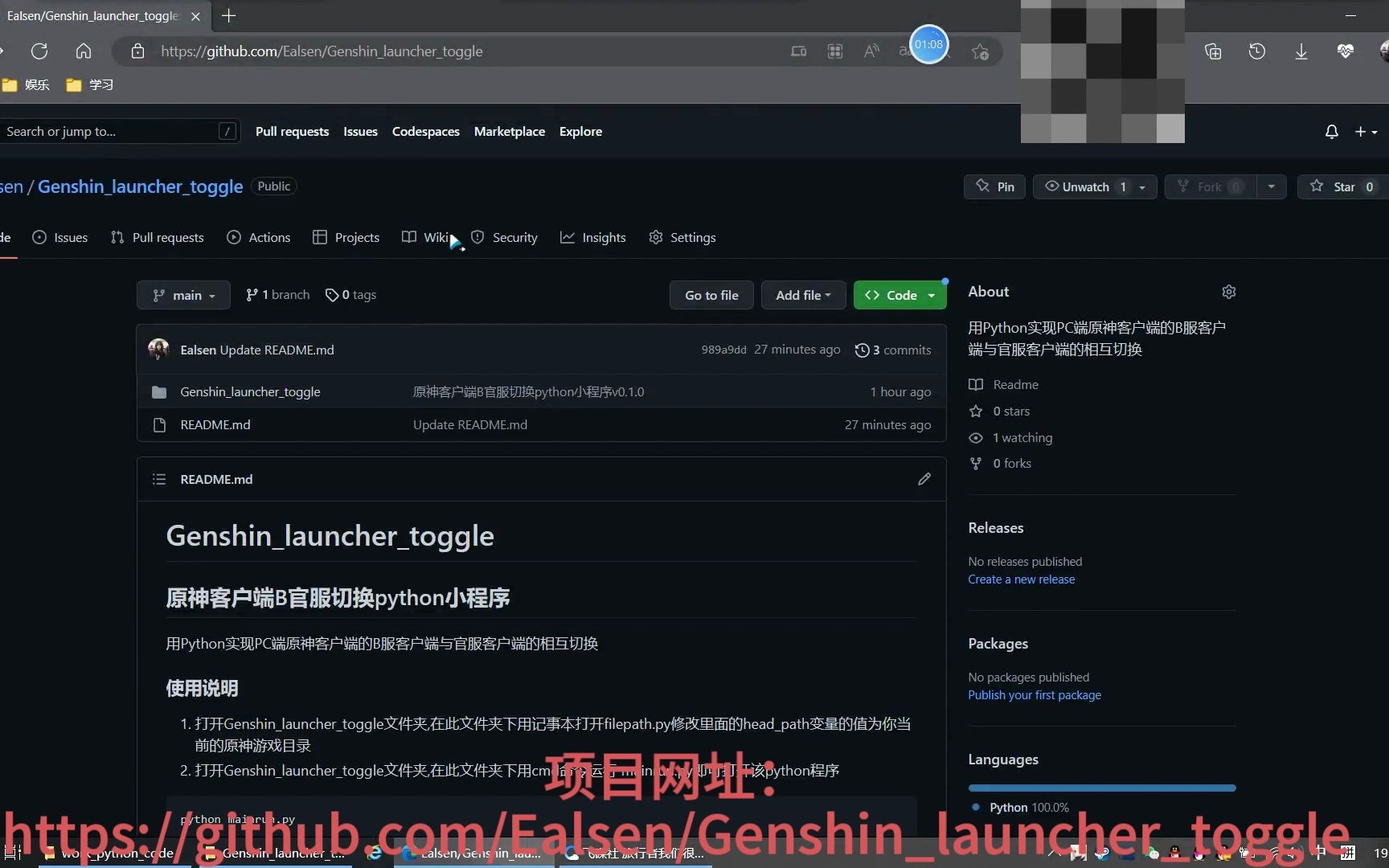Open Explore in top navigation
This screenshot has height=868, width=1389.
[x=580, y=131]
